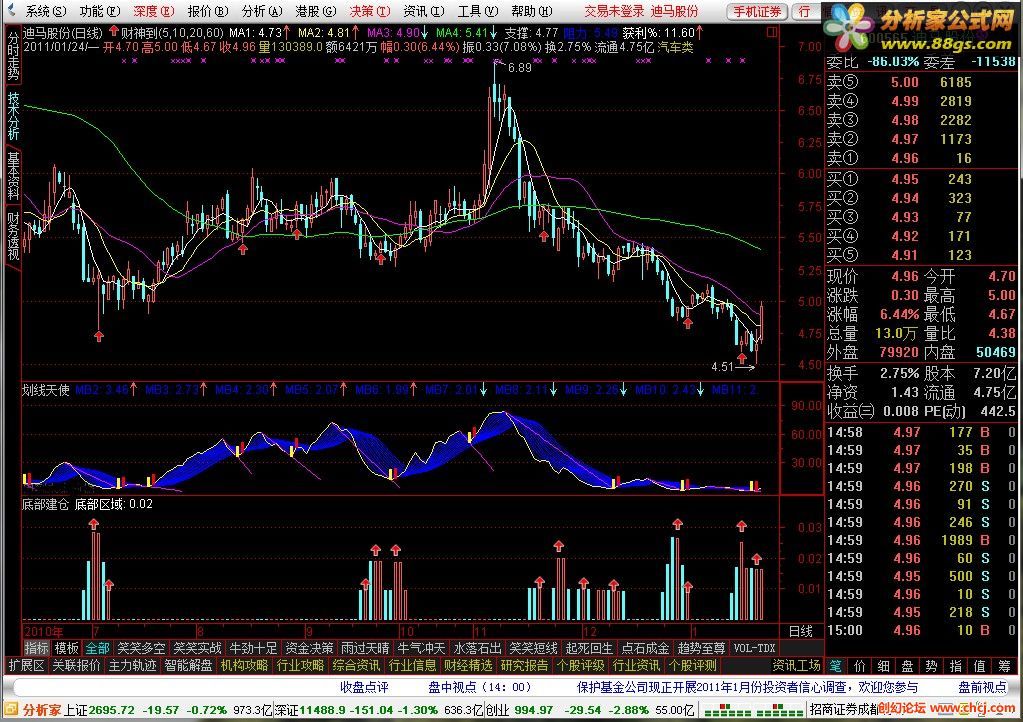Click the 手机证券 button
This screenshot has height=722, width=1023.
(x=757, y=12)
